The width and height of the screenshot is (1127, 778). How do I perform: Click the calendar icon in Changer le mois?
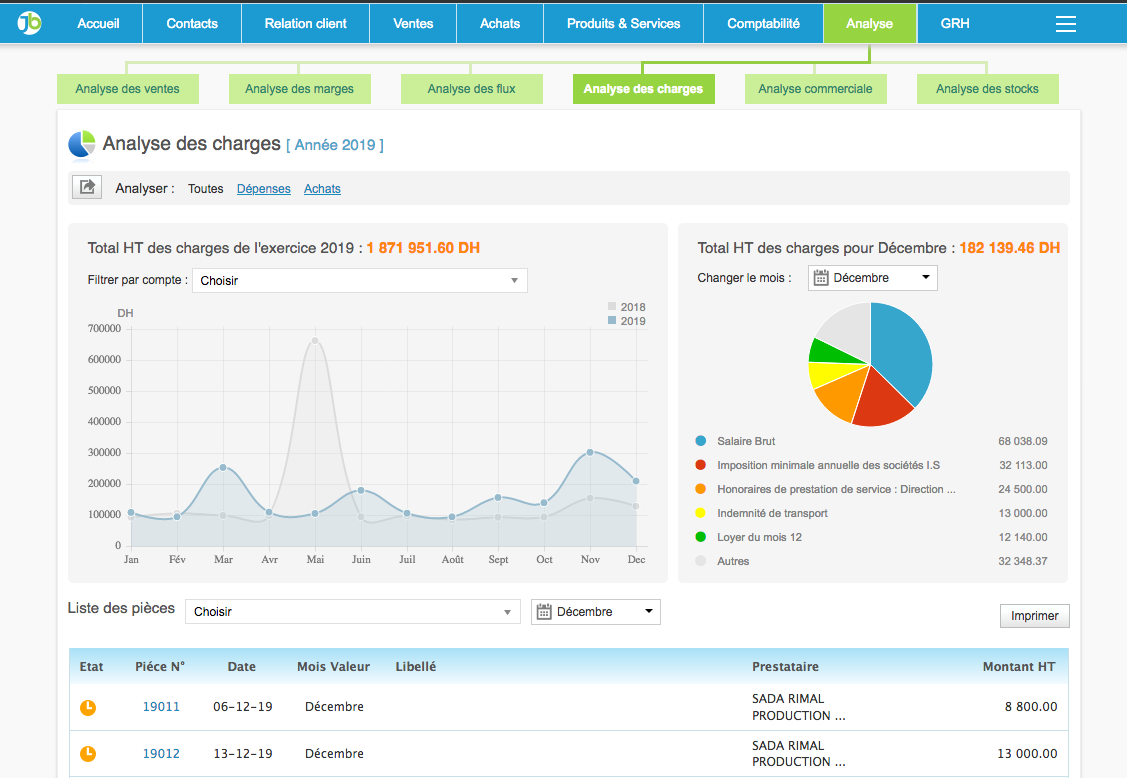tap(821, 278)
